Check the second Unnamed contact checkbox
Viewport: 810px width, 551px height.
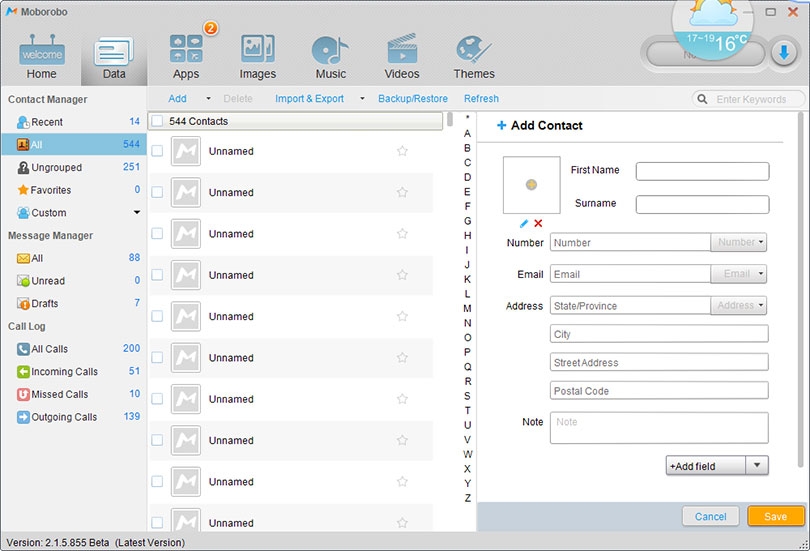point(157,192)
